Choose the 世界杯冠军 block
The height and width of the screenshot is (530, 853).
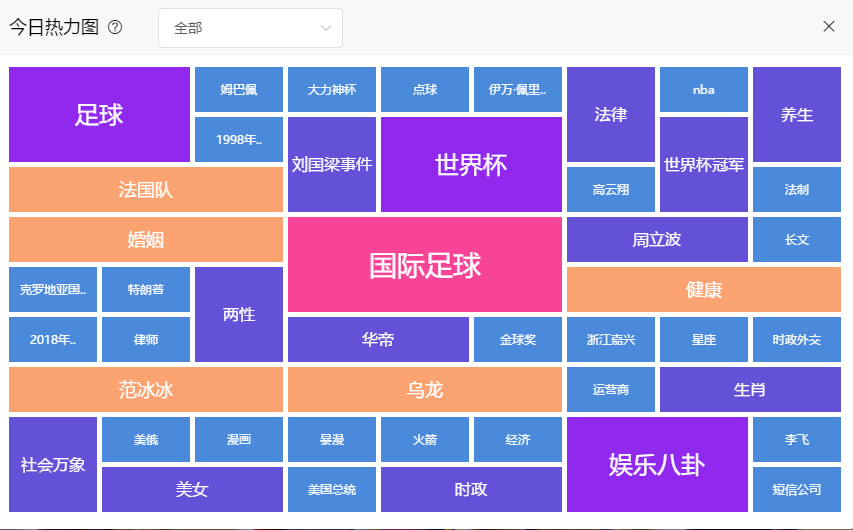[x=704, y=165]
